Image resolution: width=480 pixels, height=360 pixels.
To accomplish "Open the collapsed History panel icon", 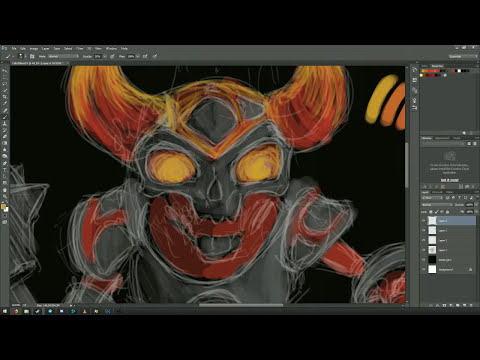I will click(x=414, y=70).
